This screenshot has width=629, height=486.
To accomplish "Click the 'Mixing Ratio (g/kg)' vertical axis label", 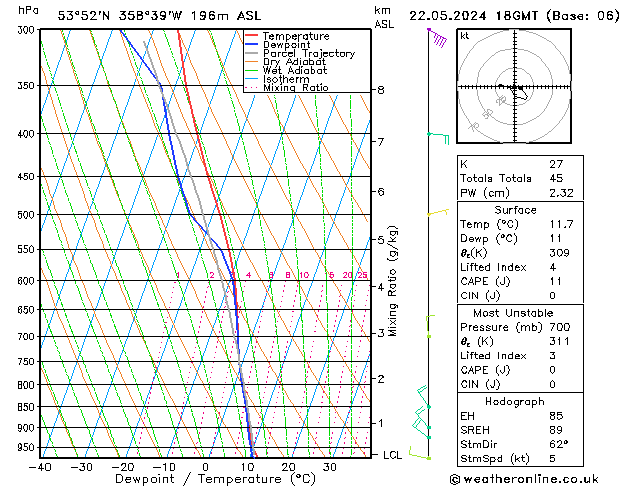I will click(x=392, y=281).
